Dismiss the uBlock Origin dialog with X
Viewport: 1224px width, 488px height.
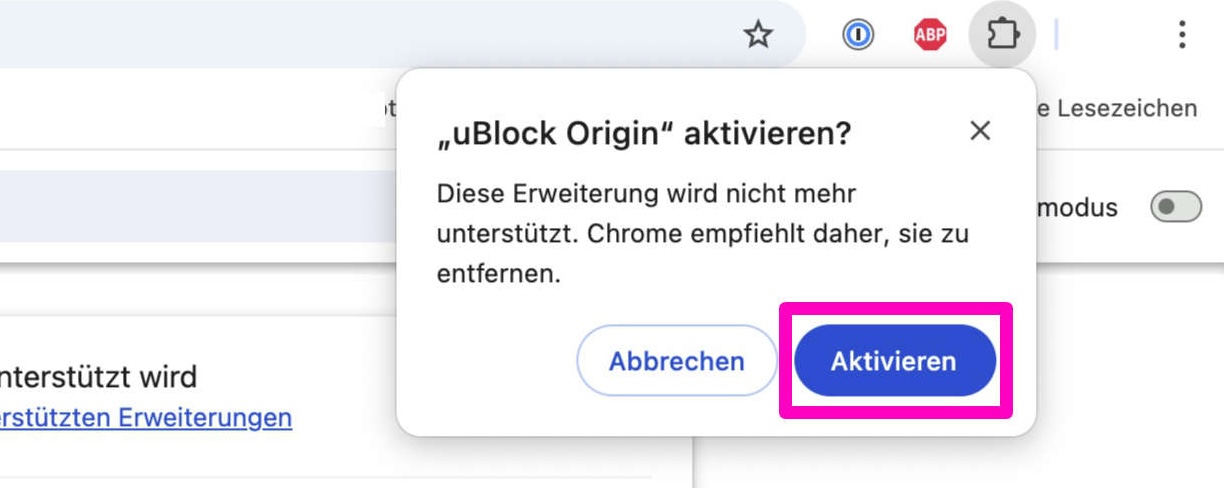pyautogui.click(x=980, y=131)
